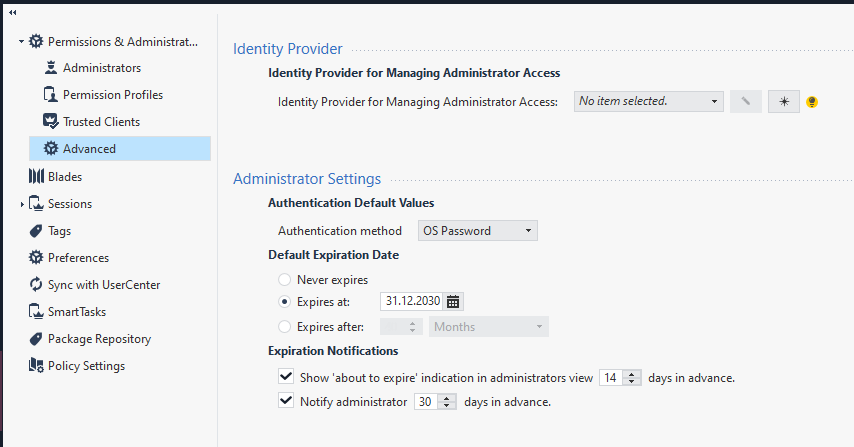Screen dimensions: 854x447
Task: Click the Package Repository icon
Action: click(x=36, y=339)
